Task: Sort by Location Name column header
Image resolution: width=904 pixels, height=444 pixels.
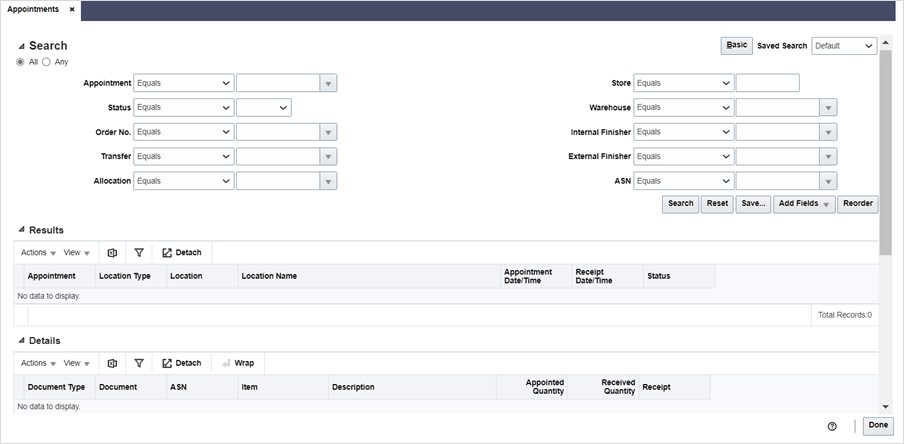Action: pos(369,276)
